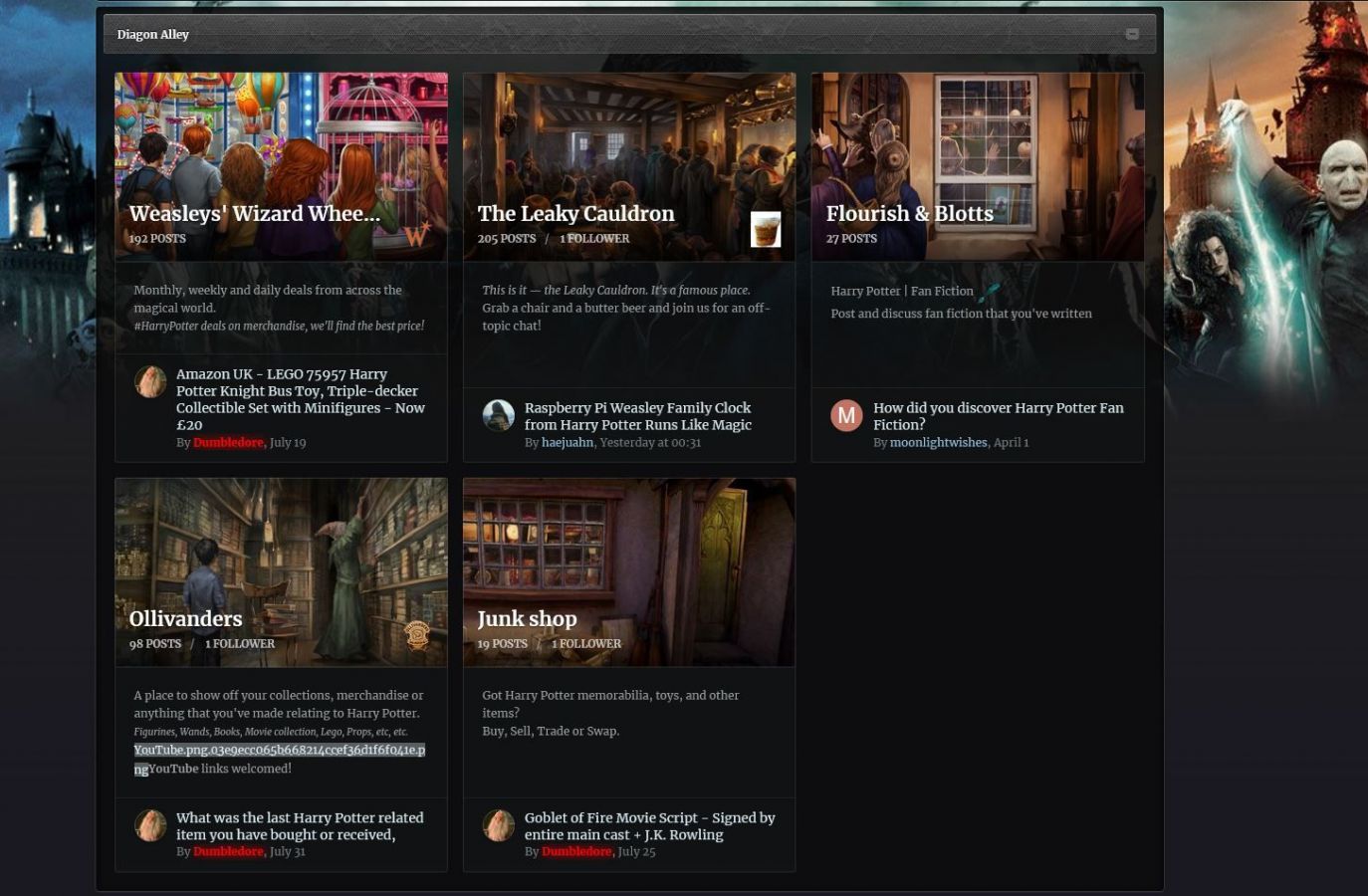Screen dimensions: 1368x896
Task: Open avatar beside 'What was the last' topic
Action: 150,825
